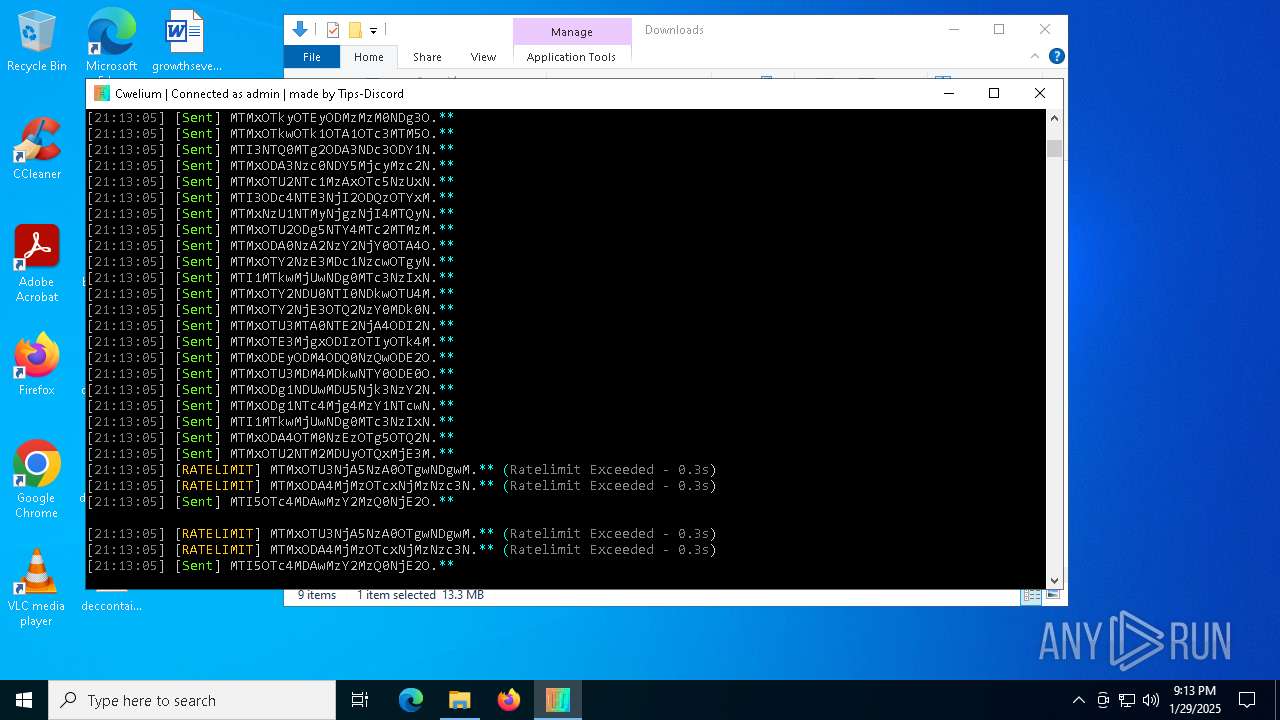
Task: Launch CCleaner from the desktop
Action: pyautogui.click(x=37, y=148)
